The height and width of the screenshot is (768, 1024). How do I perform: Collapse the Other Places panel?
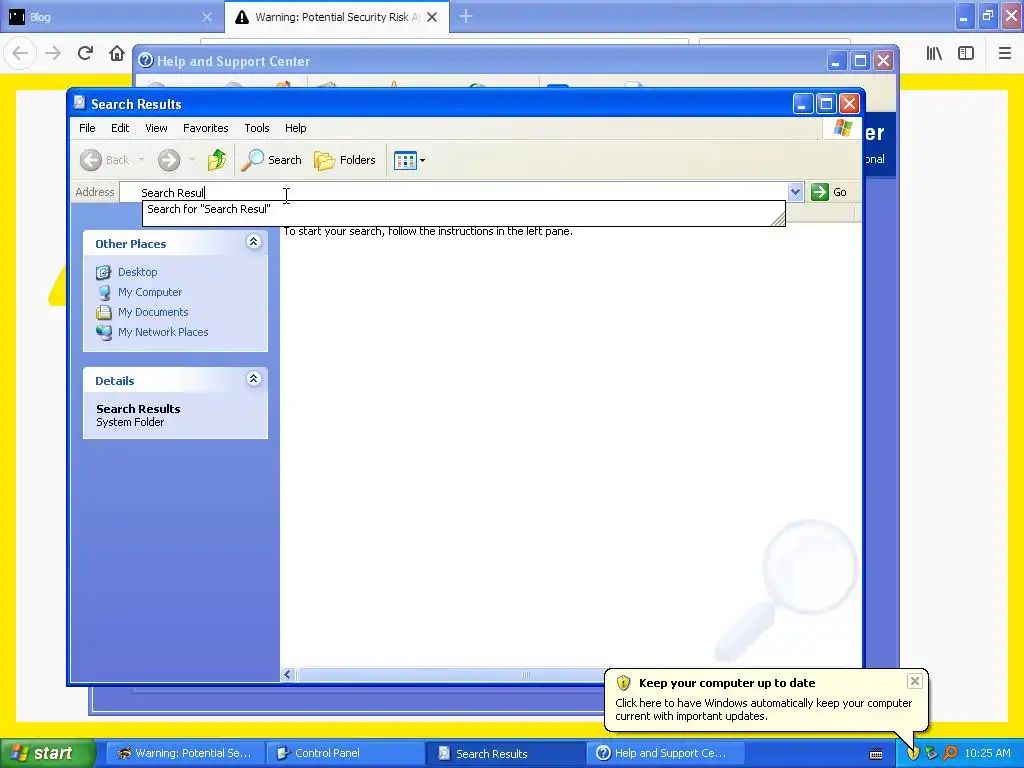point(253,242)
